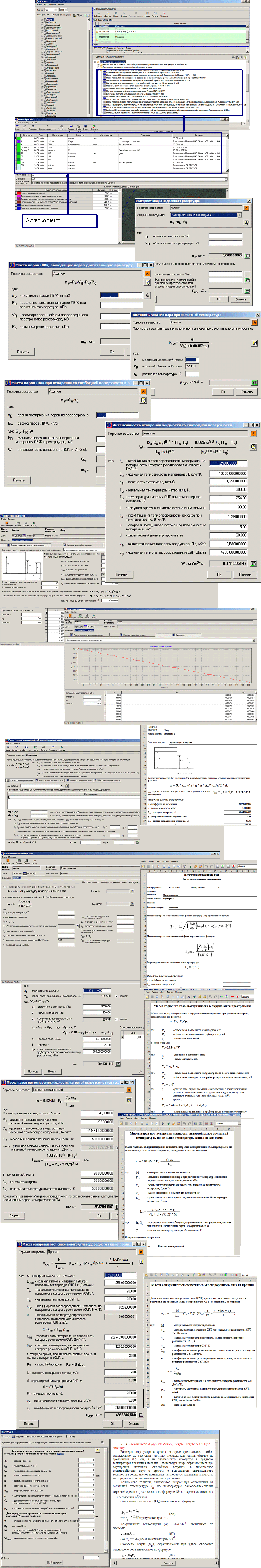The width and height of the screenshot is (261, 1568).
Task: Click flame icon in breathing valves vapor mass dialog
Action: tap(147, 274)
